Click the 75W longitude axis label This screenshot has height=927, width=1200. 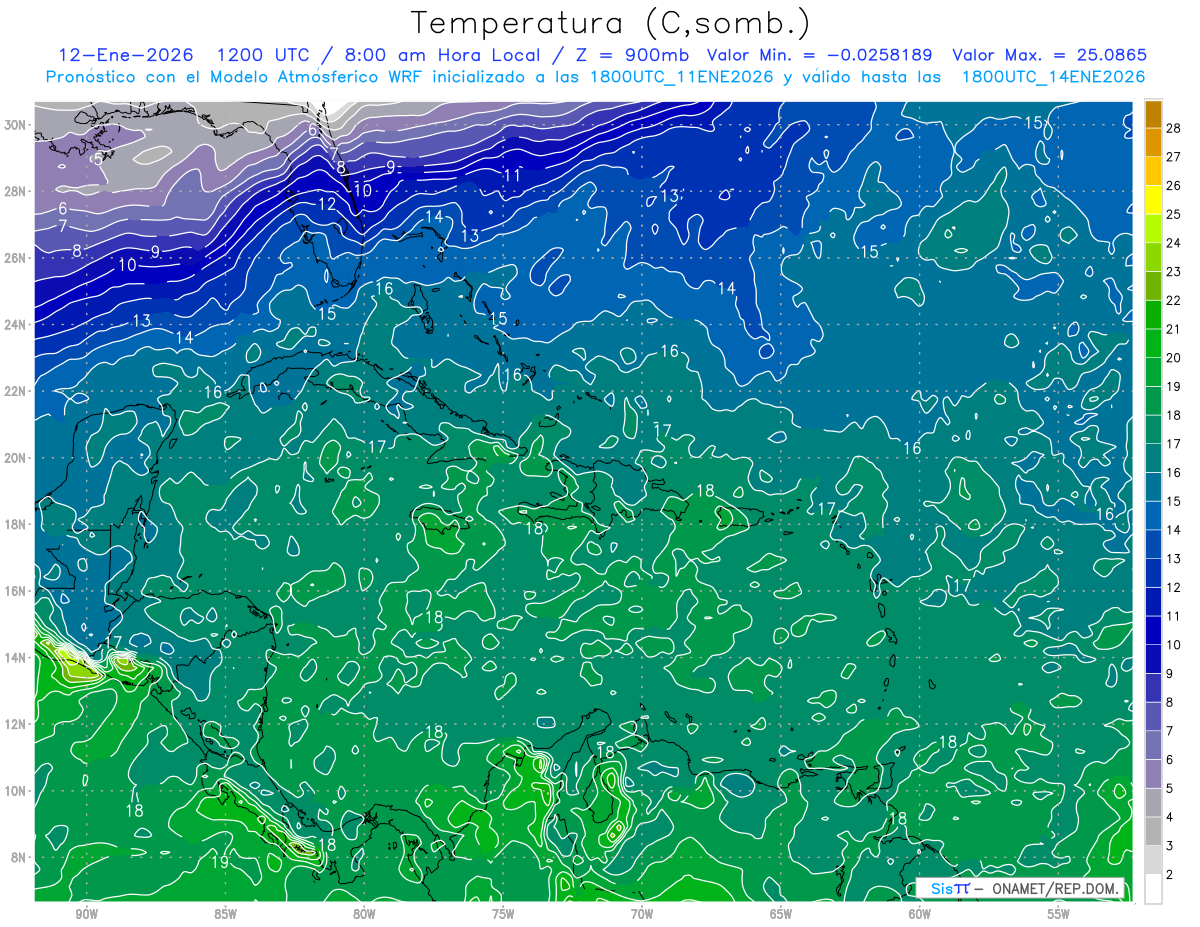pyautogui.click(x=503, y=914)
